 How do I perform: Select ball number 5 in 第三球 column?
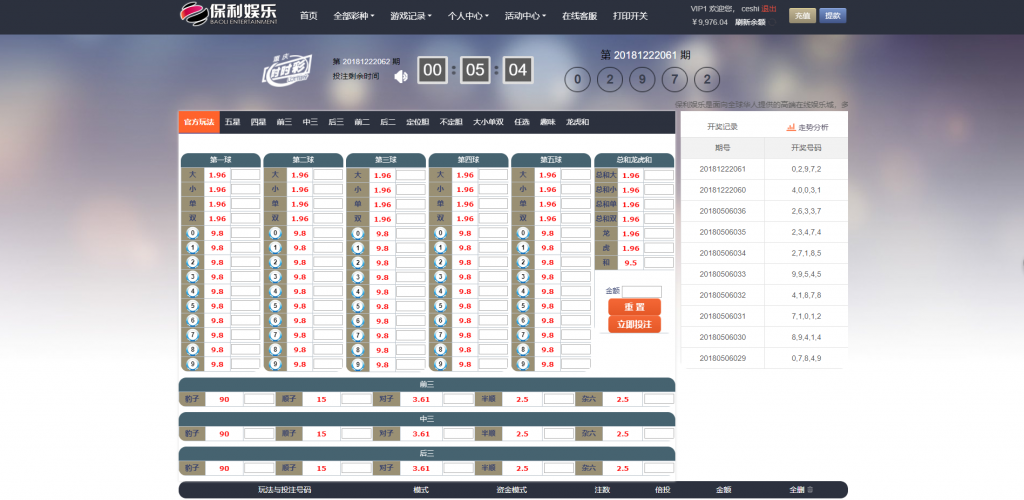(357, 306)
